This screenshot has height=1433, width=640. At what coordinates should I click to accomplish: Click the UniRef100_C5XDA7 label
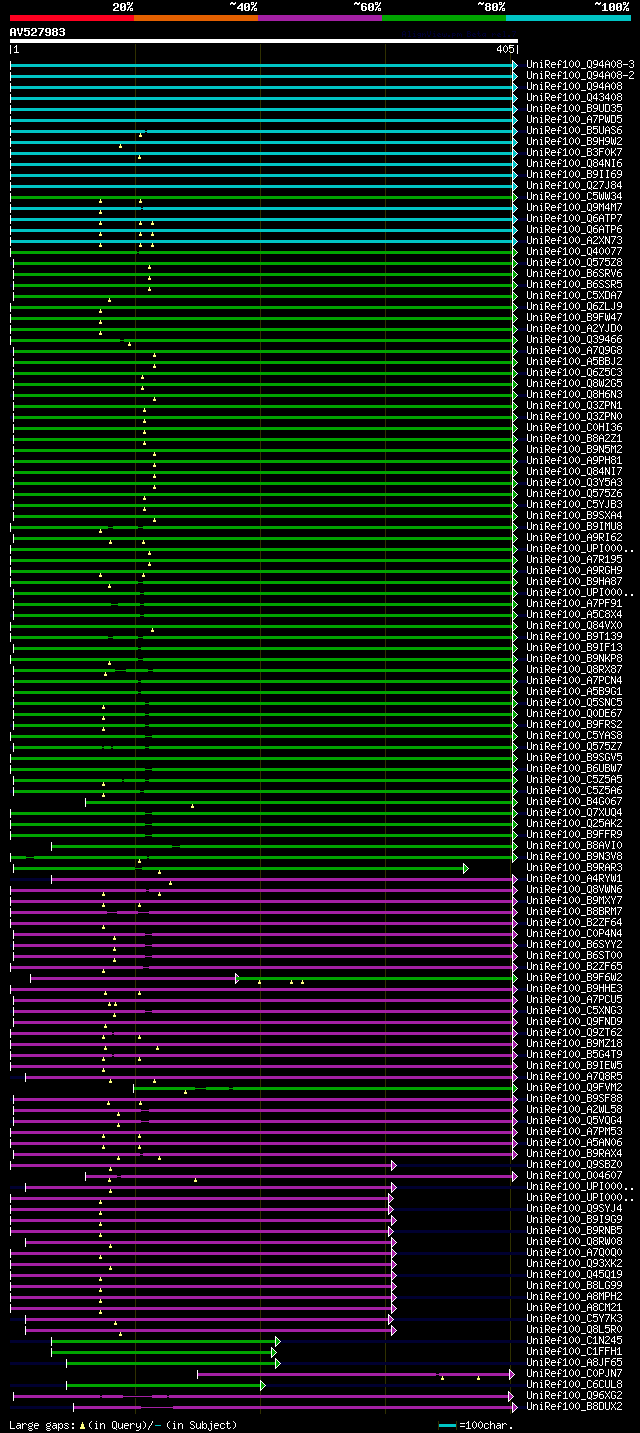pos(574,295)
